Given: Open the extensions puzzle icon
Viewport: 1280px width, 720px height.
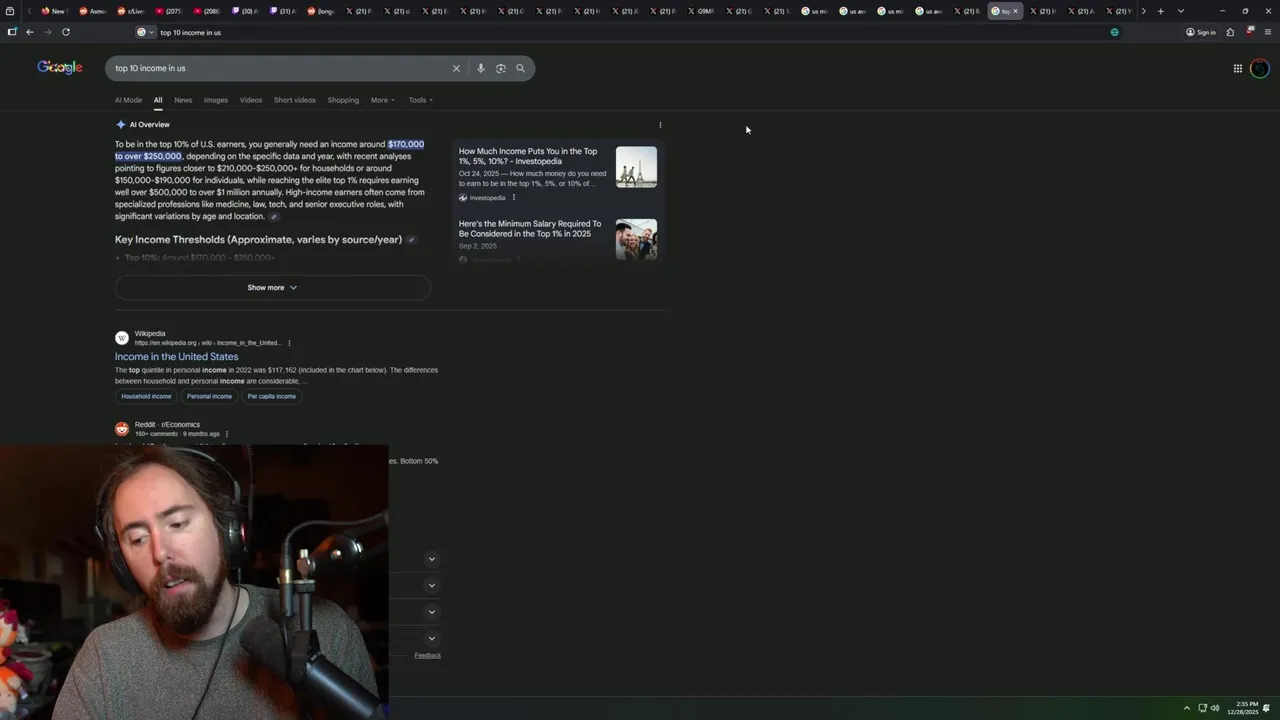Looking at the screenshot, I should pyautogui.click(x=1230, y=32).
